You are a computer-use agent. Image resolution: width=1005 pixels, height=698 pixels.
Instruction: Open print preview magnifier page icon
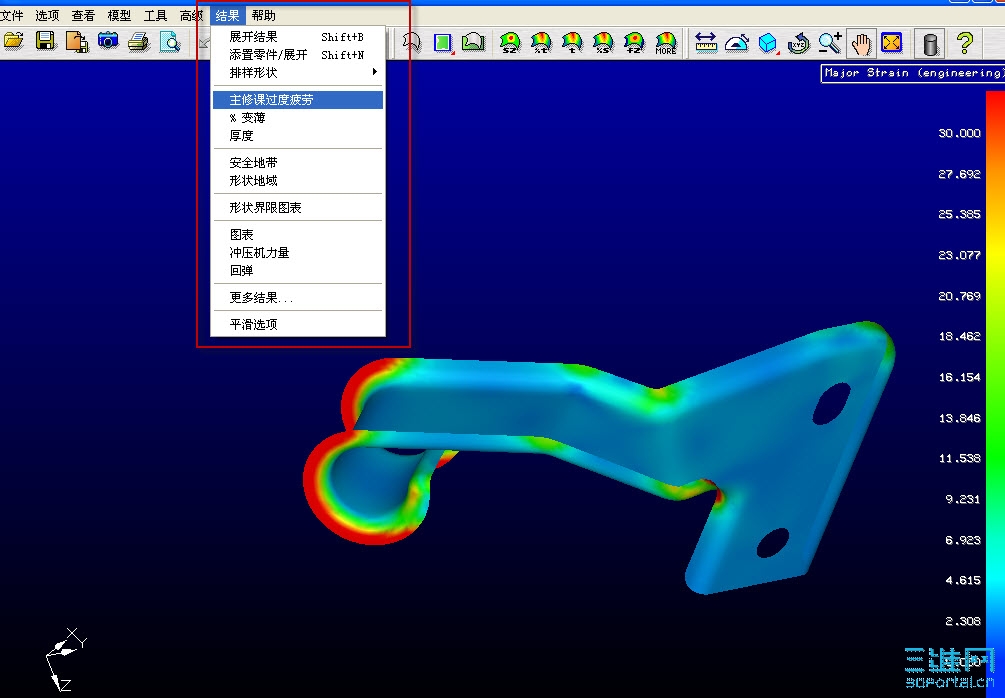(170, 42)
